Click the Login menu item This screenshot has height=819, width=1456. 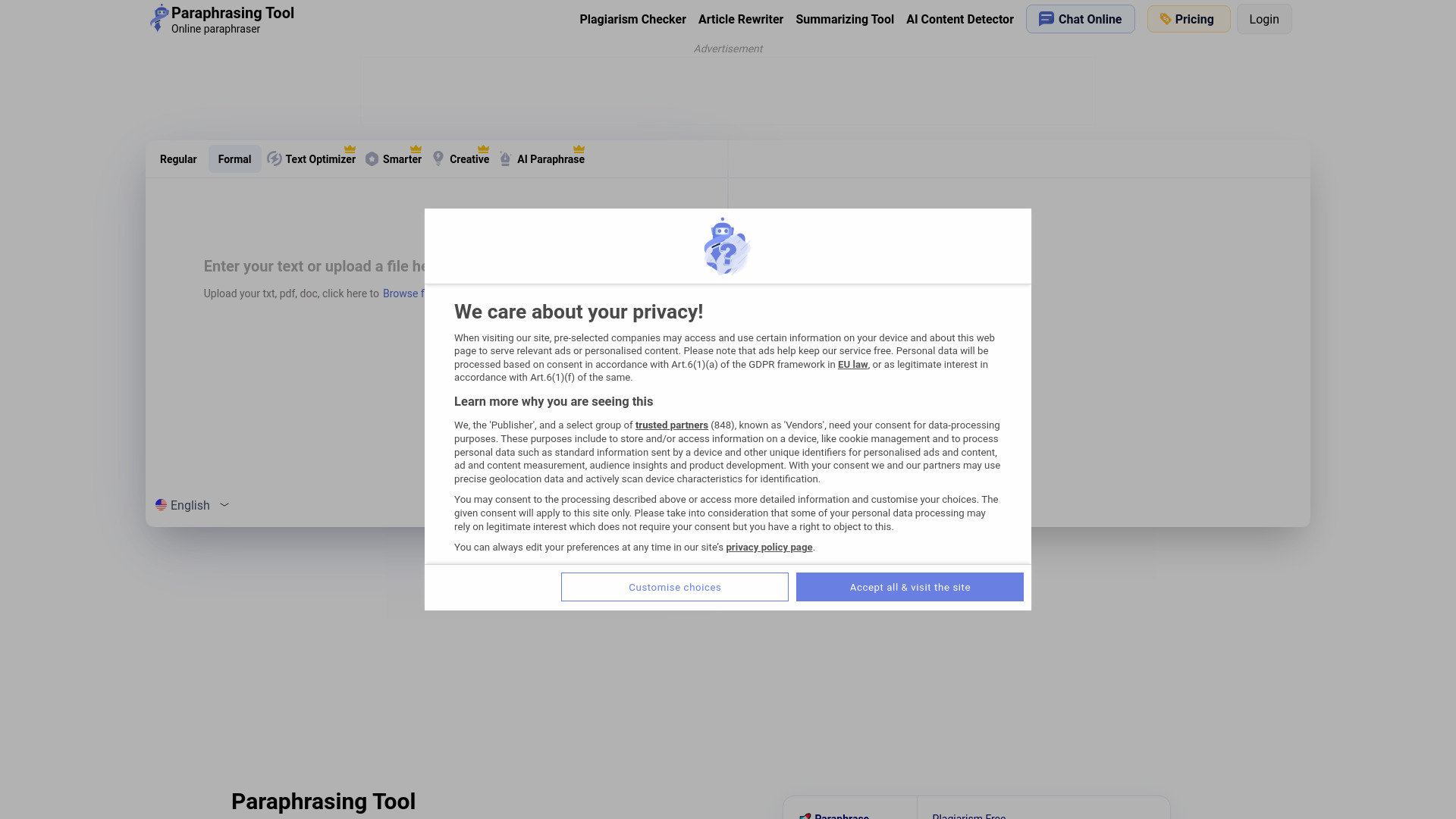1264,19
